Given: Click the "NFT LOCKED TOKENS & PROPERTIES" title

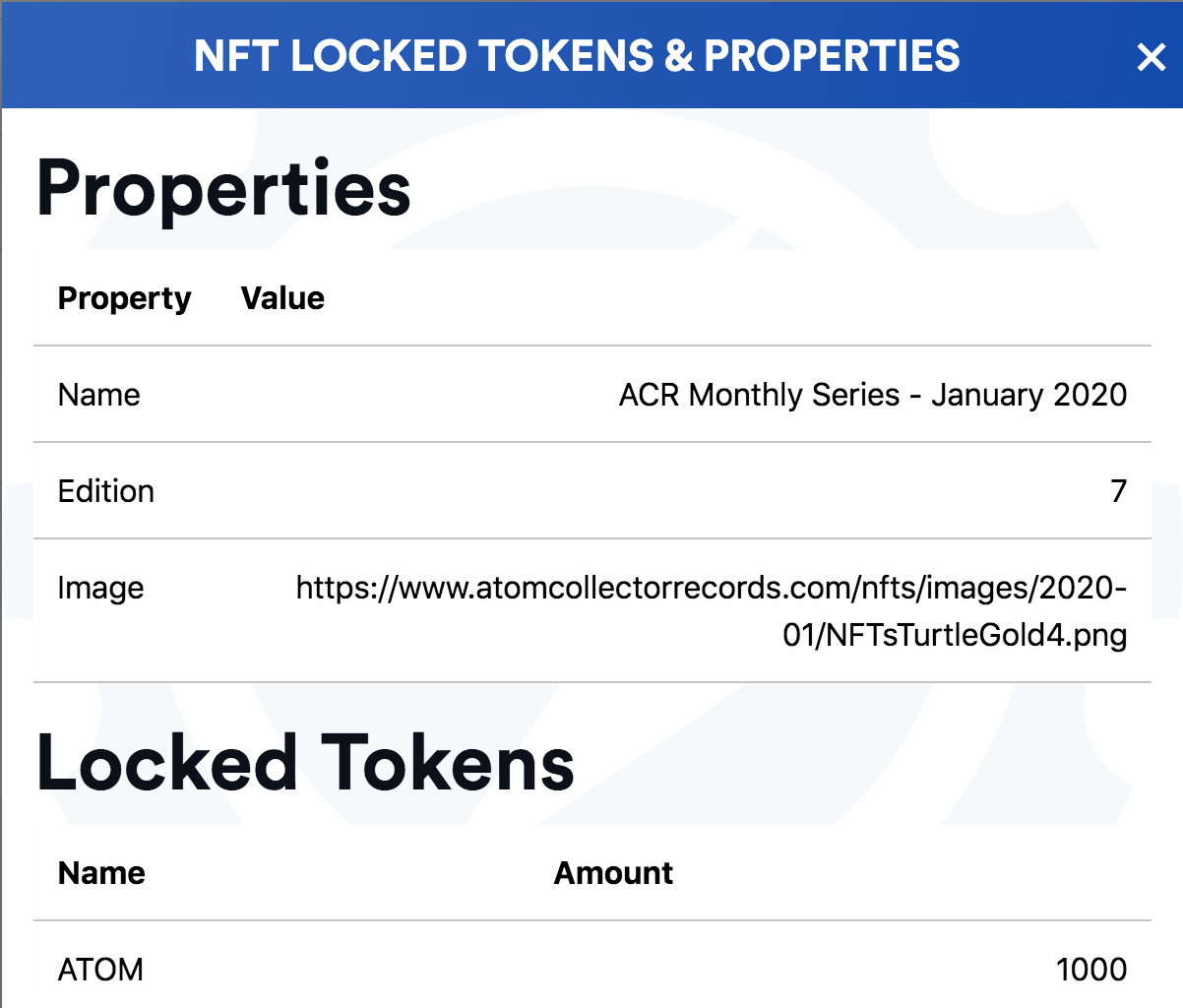Looking at the screenshot, I should [x=577, y=56].
